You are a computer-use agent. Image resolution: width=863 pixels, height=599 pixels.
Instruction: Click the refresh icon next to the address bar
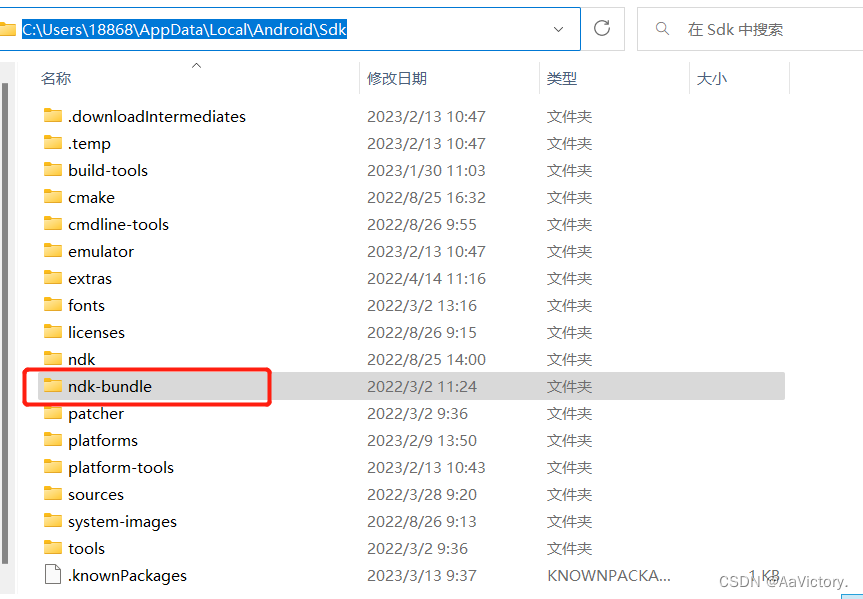(x=603, y=29)
